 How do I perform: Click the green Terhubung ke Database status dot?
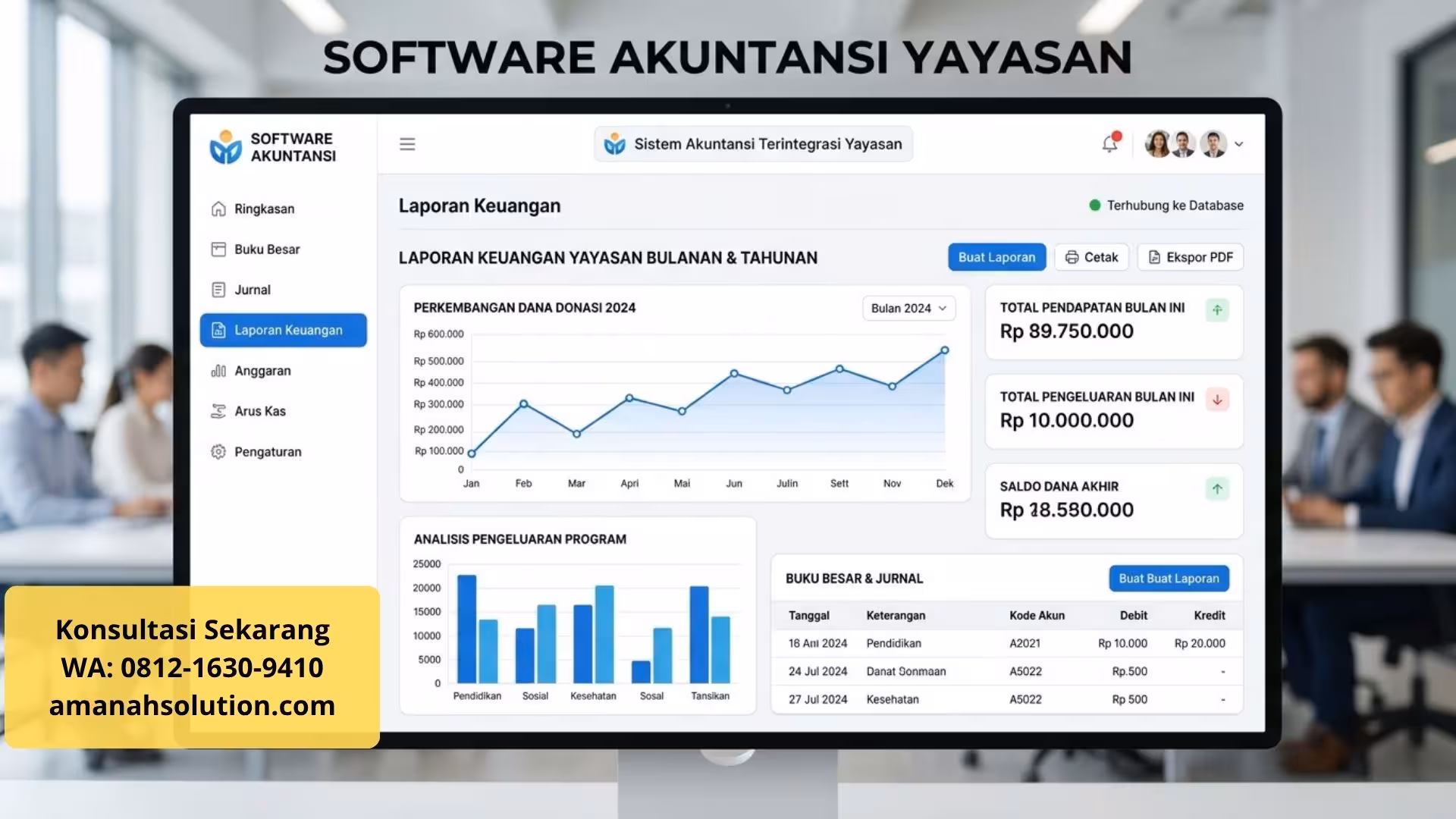[x=1094, y=205]
